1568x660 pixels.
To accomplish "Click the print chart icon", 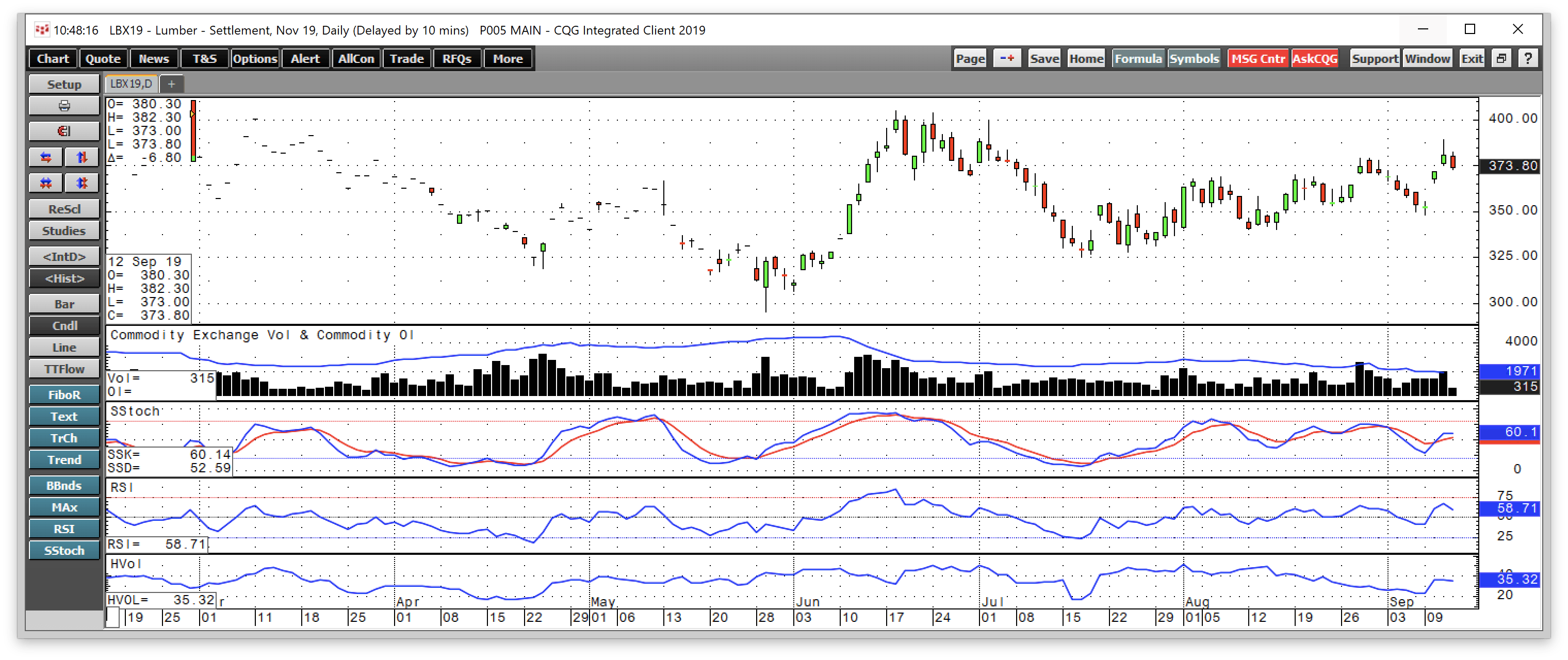I will pyautogui.click(x=63, y=105).
